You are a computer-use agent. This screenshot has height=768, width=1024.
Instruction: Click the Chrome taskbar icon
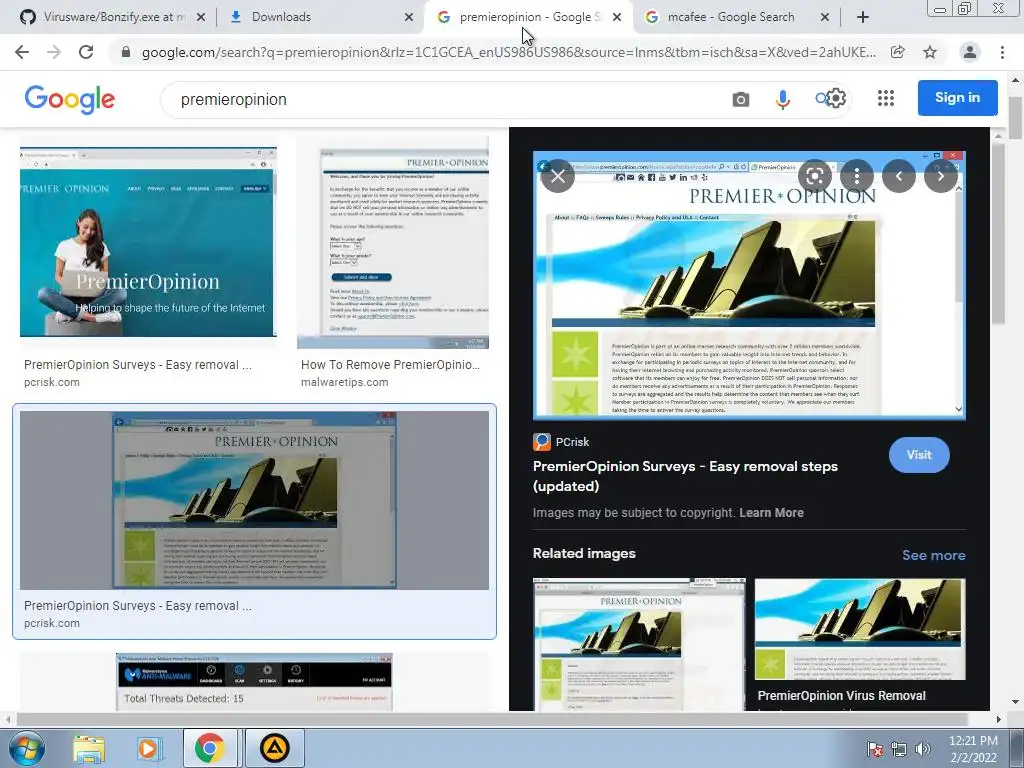(x=209, y=748)
